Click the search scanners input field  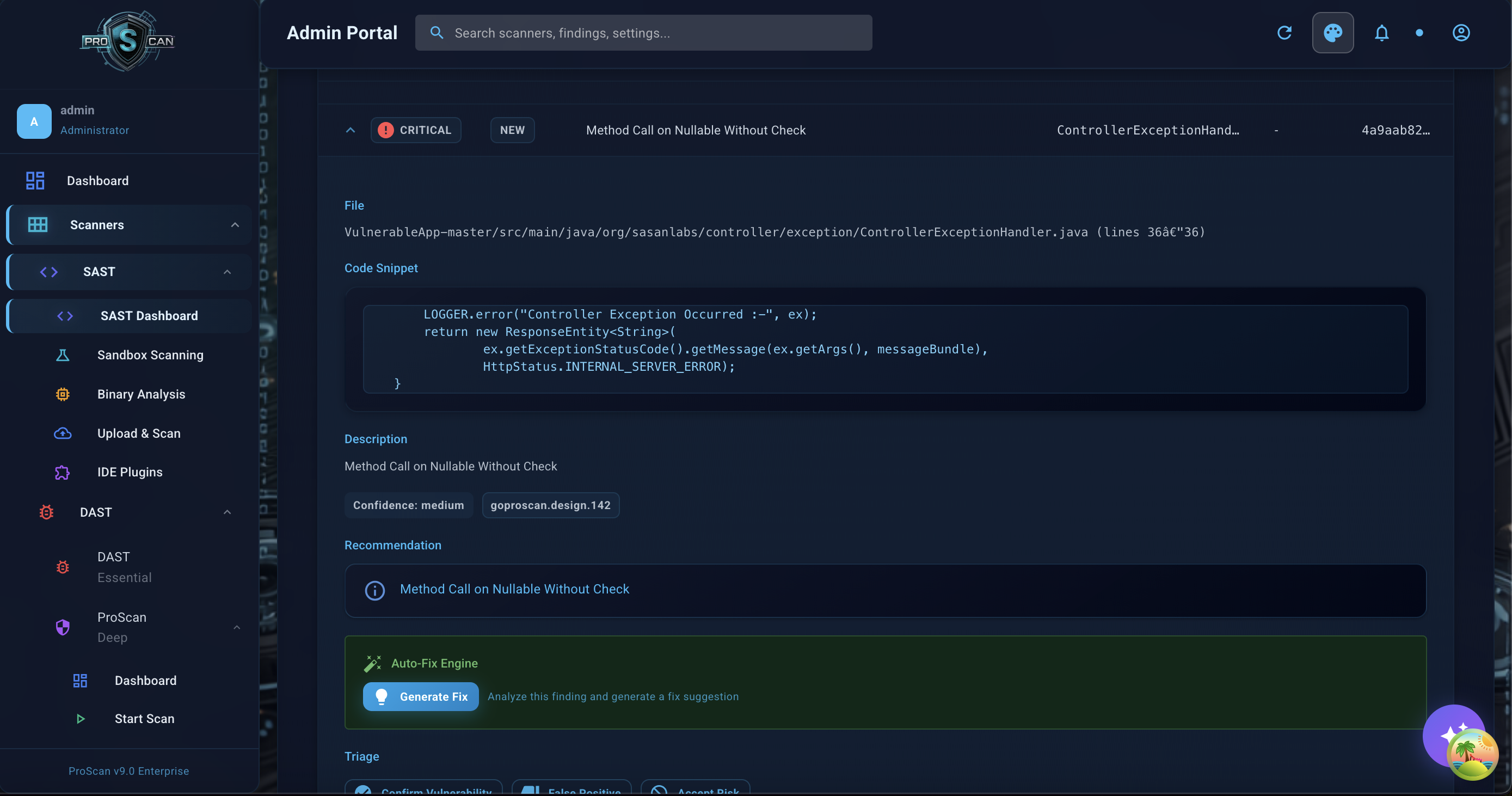click(x=643, y=33)
